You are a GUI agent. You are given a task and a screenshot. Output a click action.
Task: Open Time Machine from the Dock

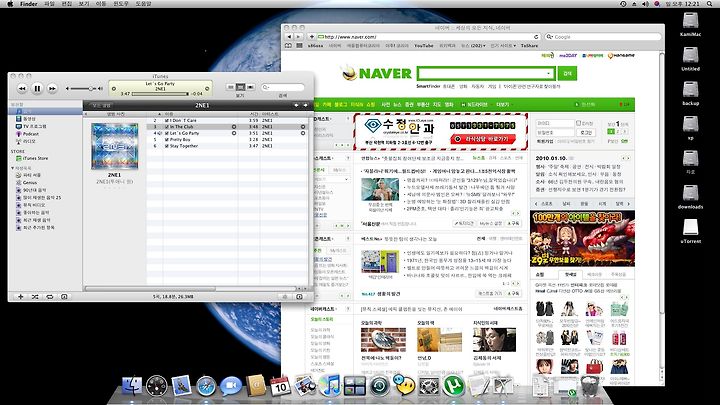379,386
